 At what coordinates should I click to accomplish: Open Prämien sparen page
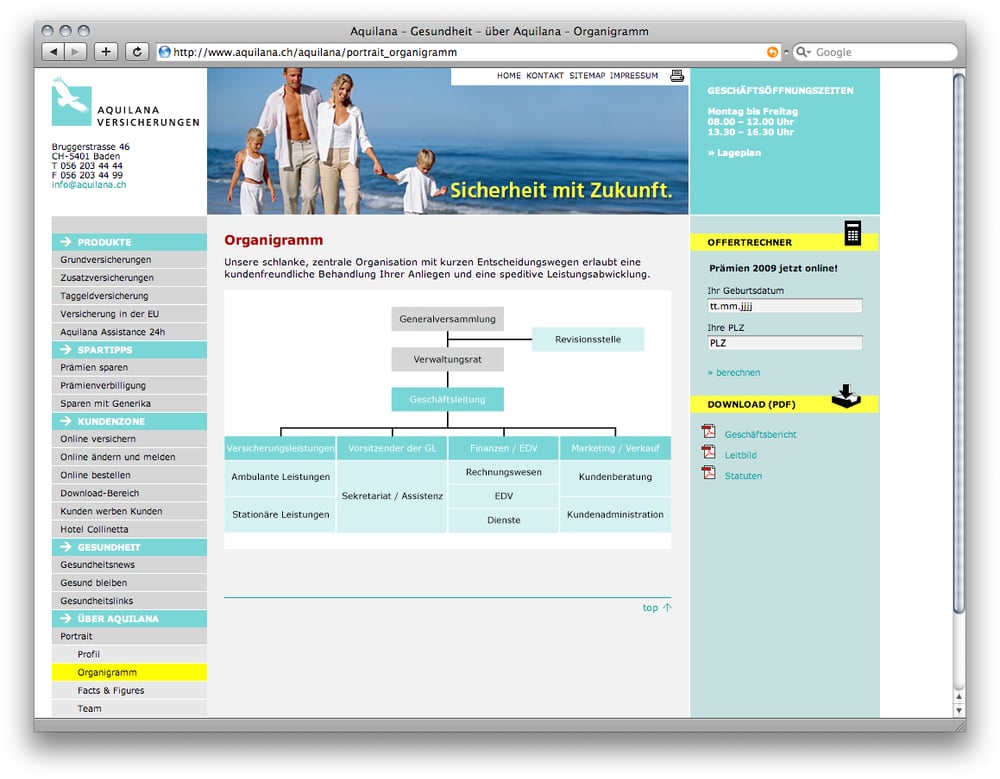click(129, 367)
